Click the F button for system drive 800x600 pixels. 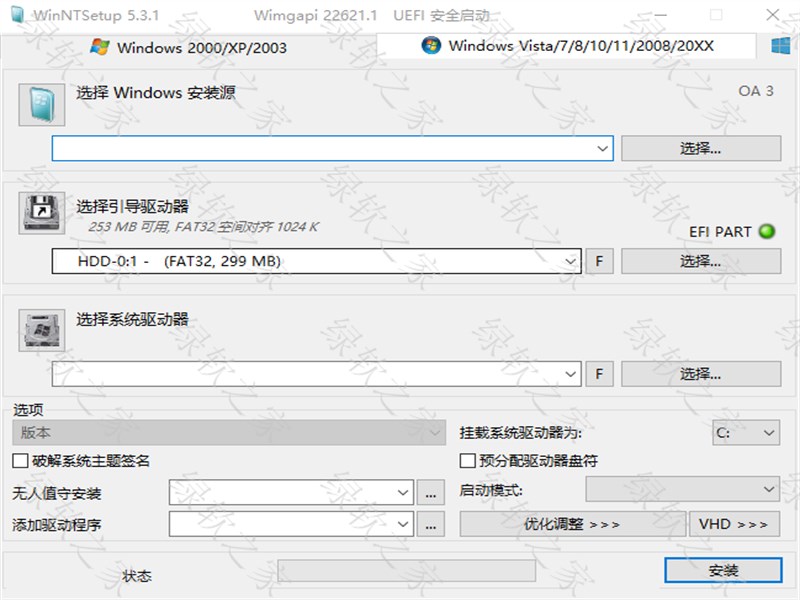(599, 374)
